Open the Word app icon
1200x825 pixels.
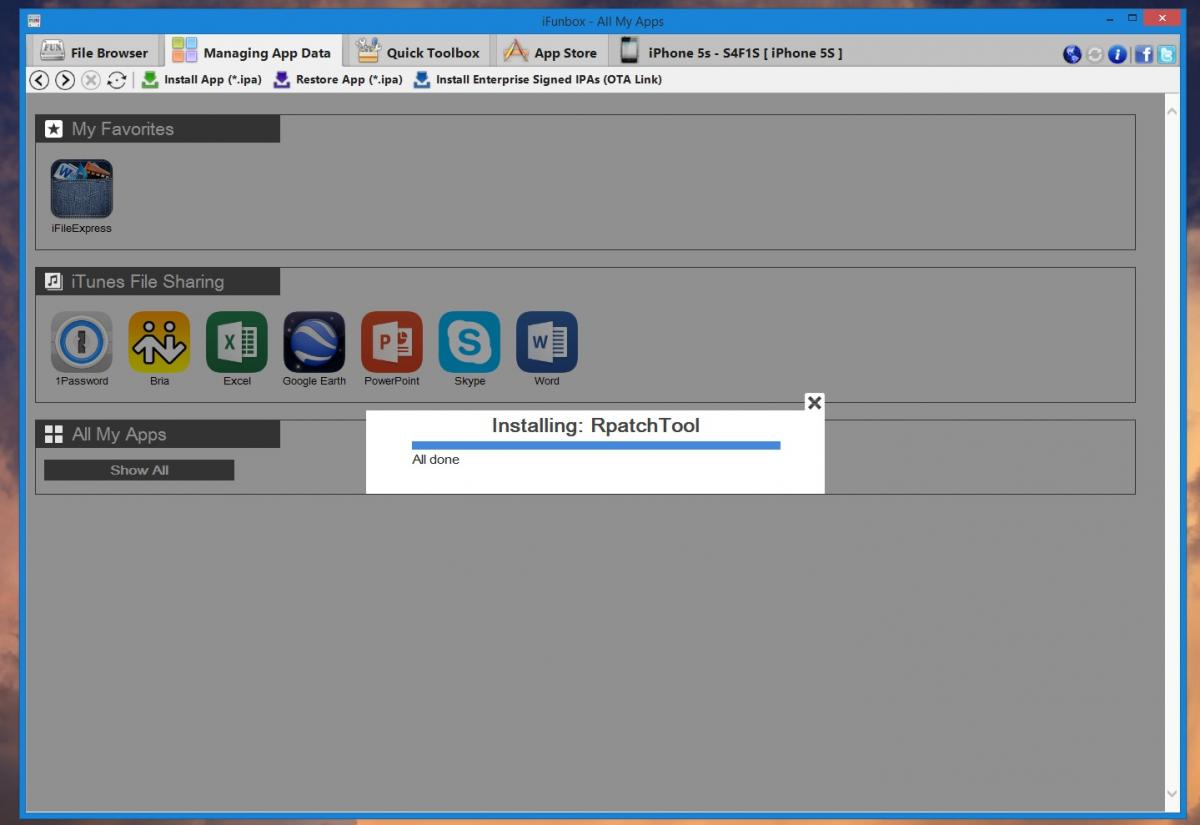point(547,342)
